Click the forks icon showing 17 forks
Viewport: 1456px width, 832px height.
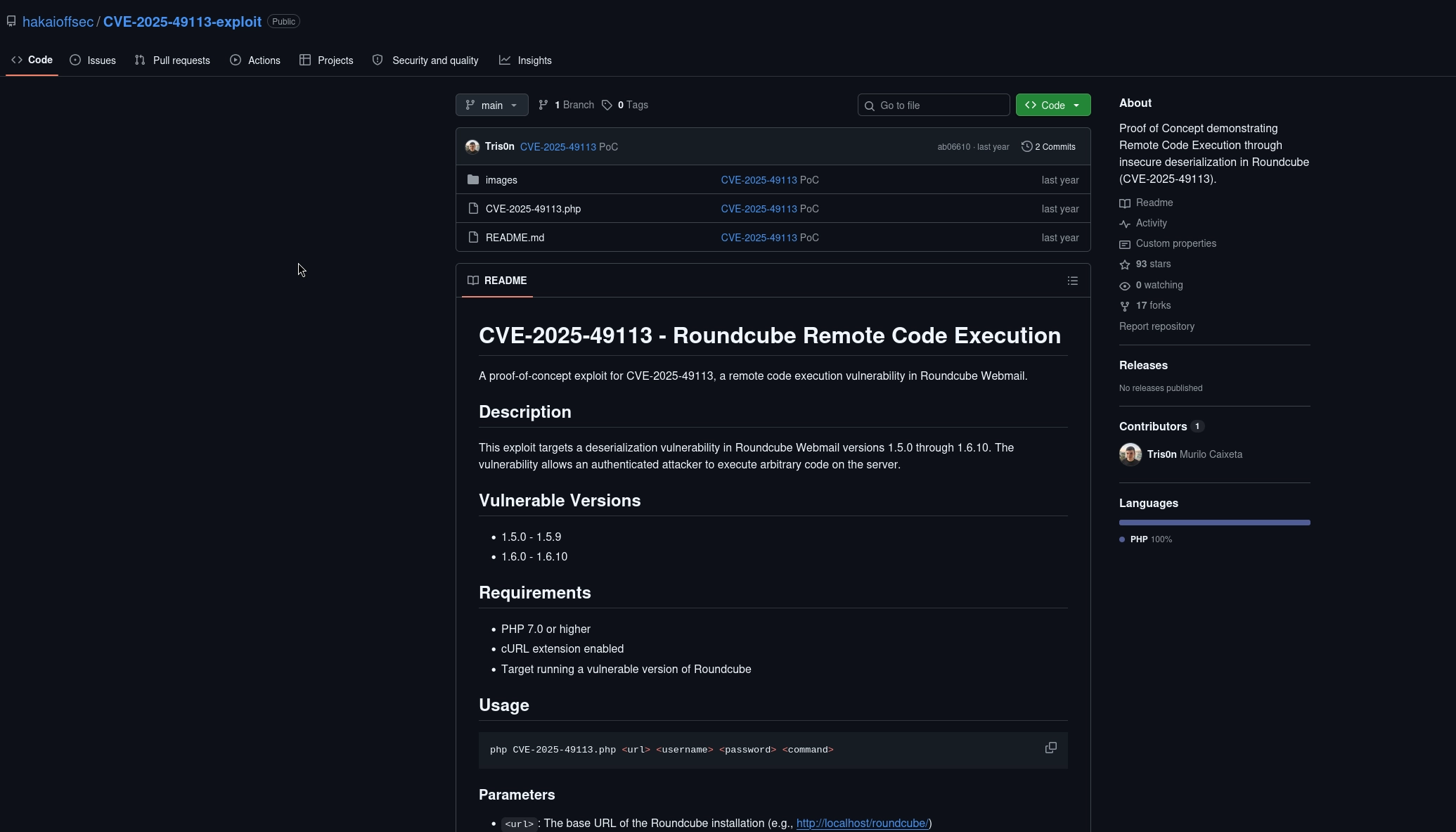(x=1125, y=306)
